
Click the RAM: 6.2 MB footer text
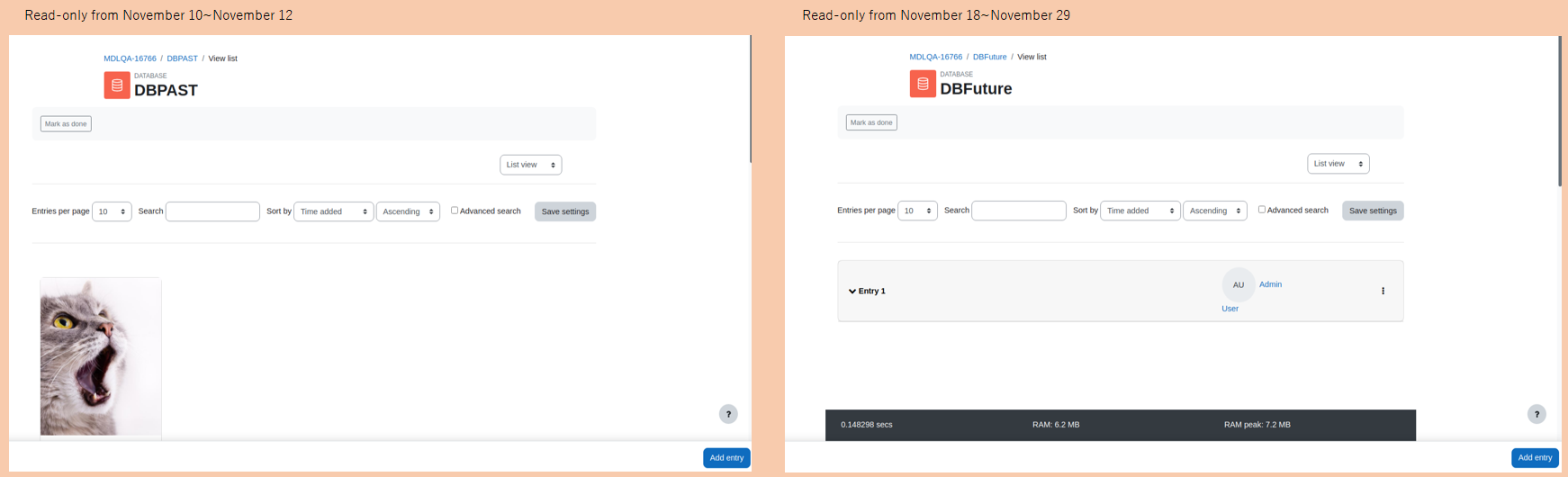1056,425
